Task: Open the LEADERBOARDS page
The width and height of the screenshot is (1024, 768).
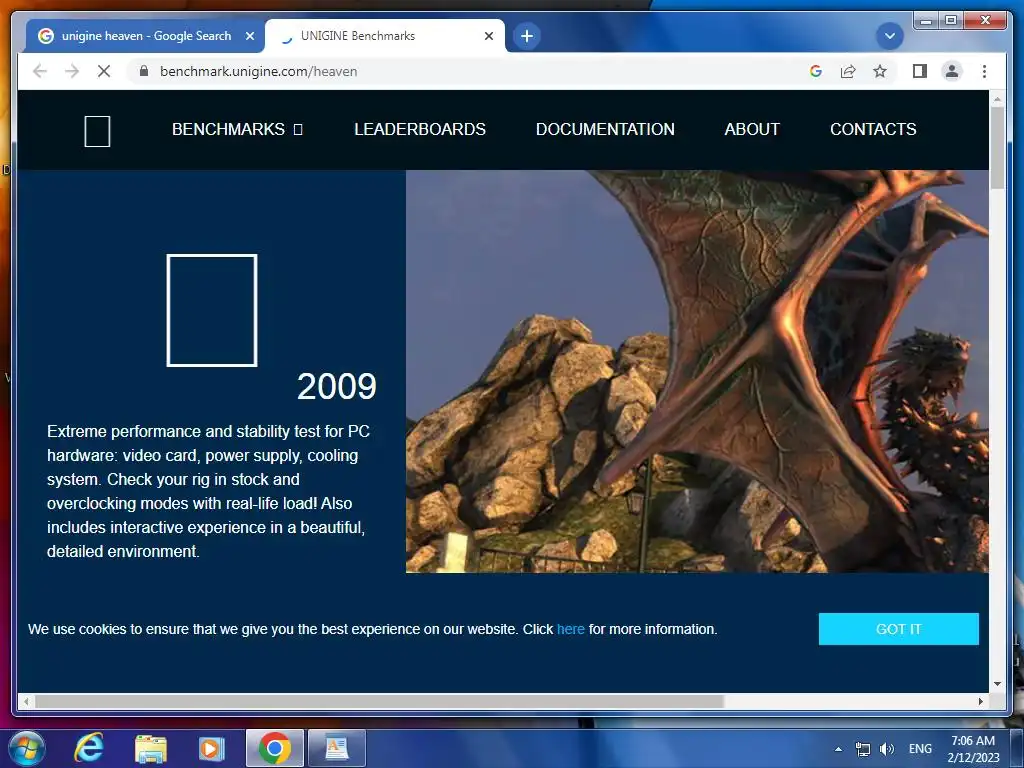Action: 420,129
